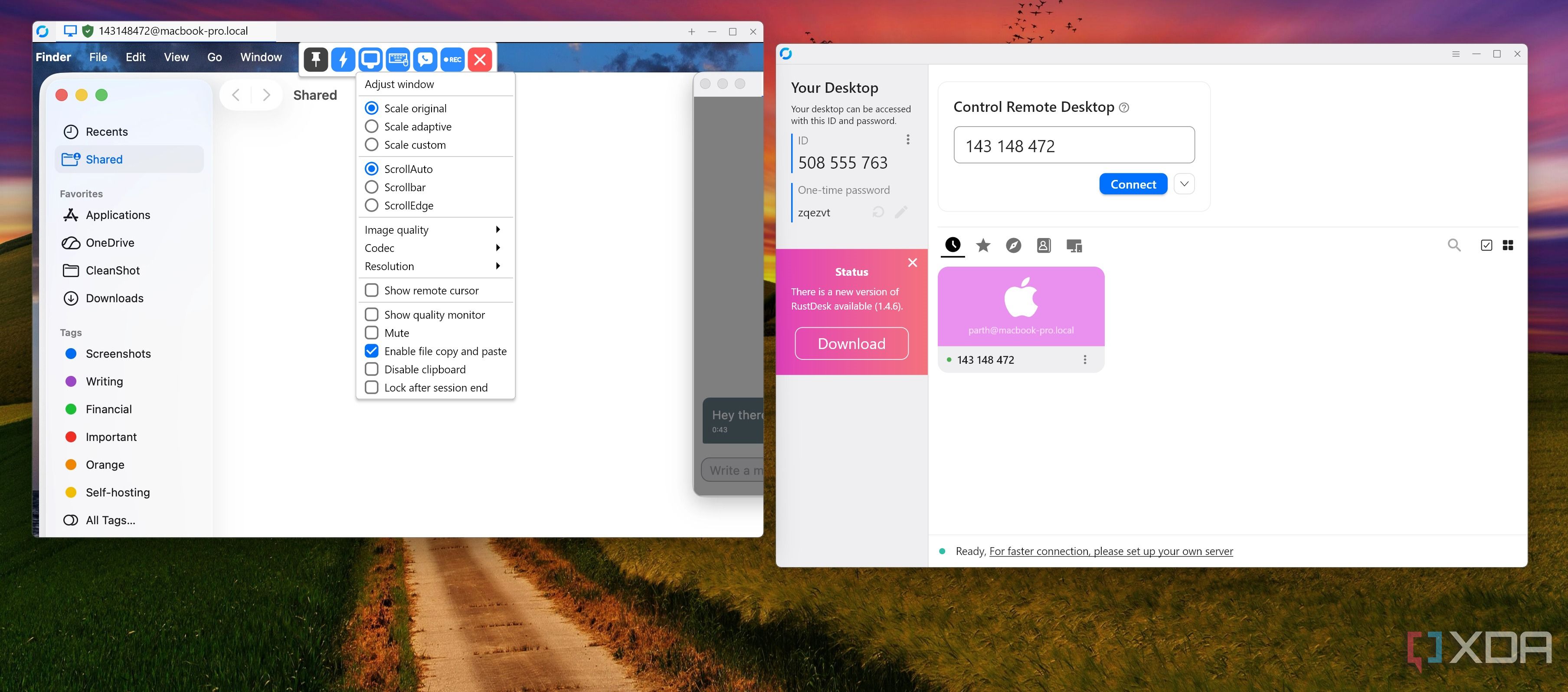Click the display settings monitor icon

click(x=370, y=59)
